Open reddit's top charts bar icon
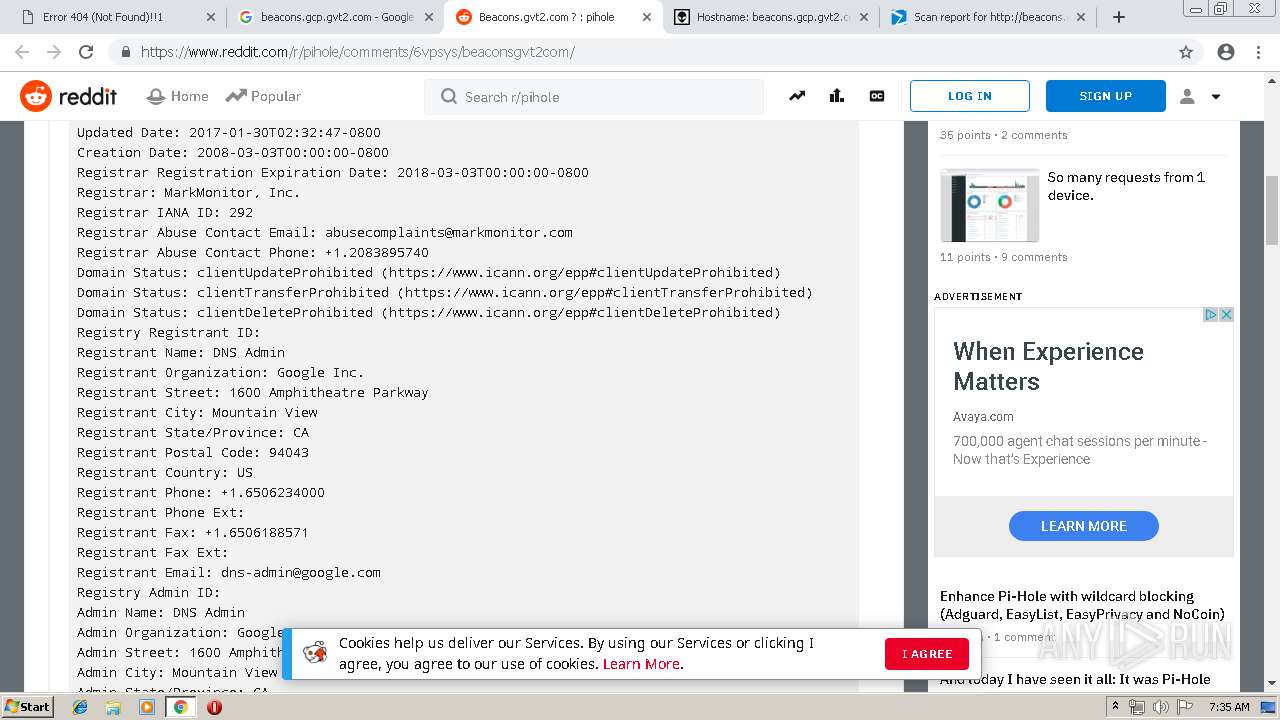The width and height of the screenshot is (1280, 720). pos(837,96)
